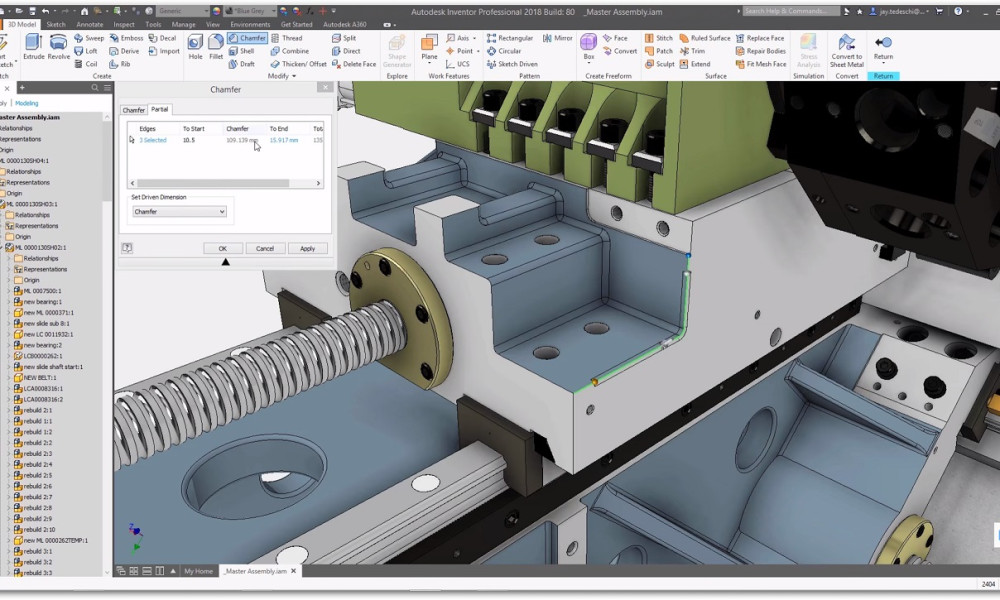Create a work Plane
Viewport: 1000px width, 600px height.
[429, 45]
